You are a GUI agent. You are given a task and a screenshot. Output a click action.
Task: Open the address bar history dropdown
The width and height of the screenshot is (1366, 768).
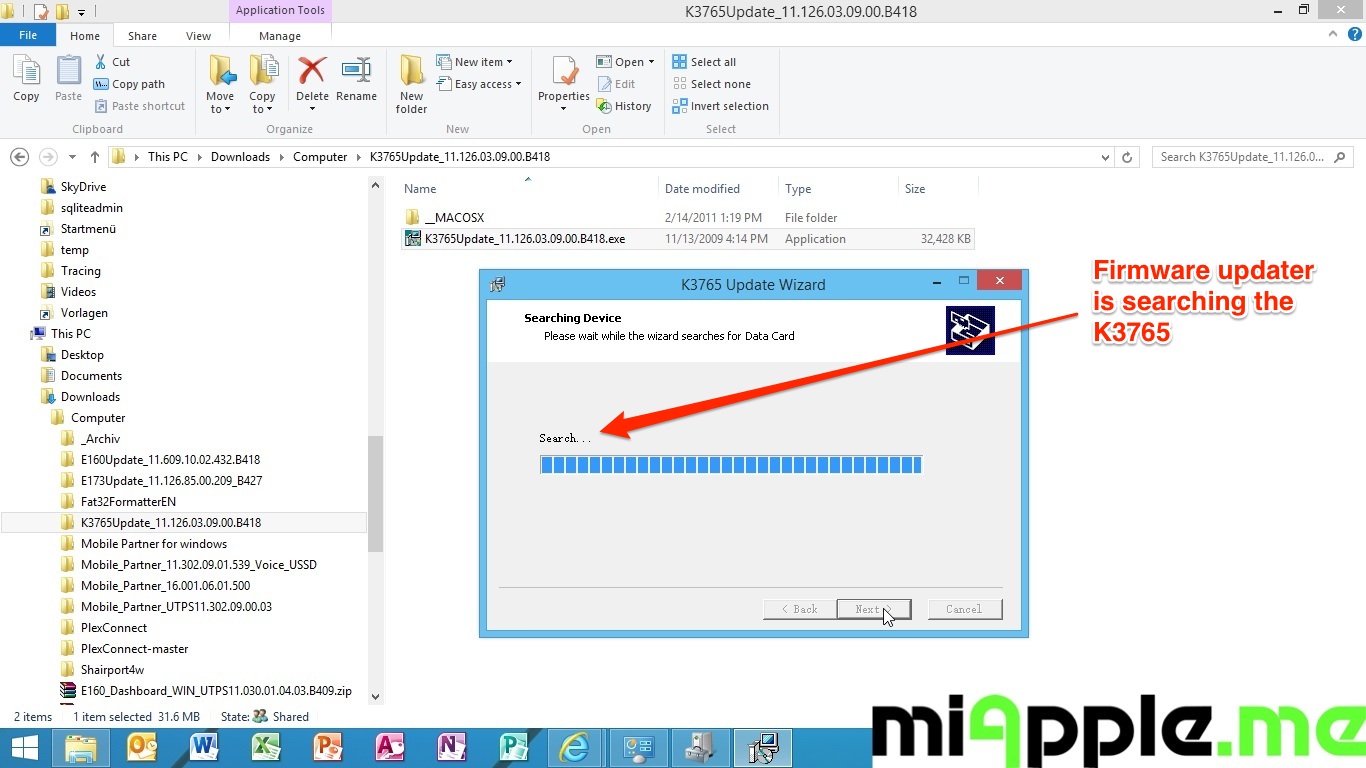click(x=1105, y=157)
